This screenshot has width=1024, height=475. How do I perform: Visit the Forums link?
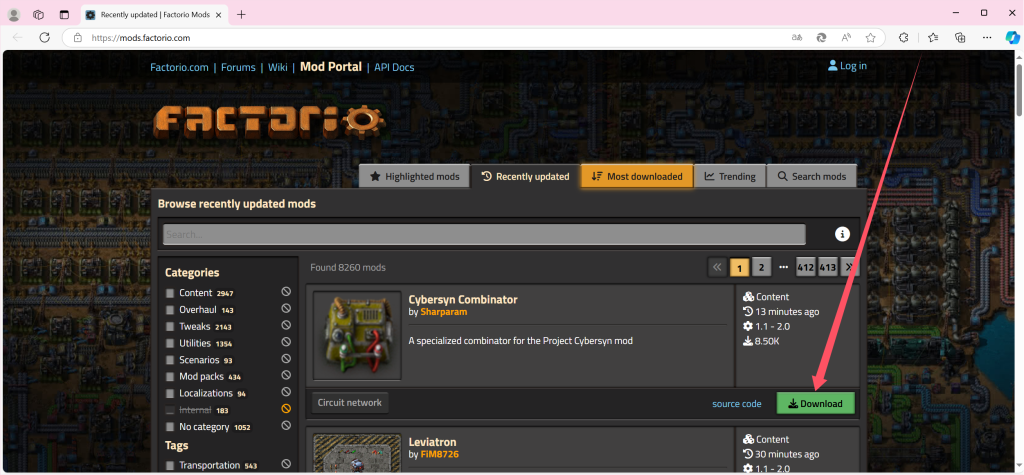pos(238,67)
